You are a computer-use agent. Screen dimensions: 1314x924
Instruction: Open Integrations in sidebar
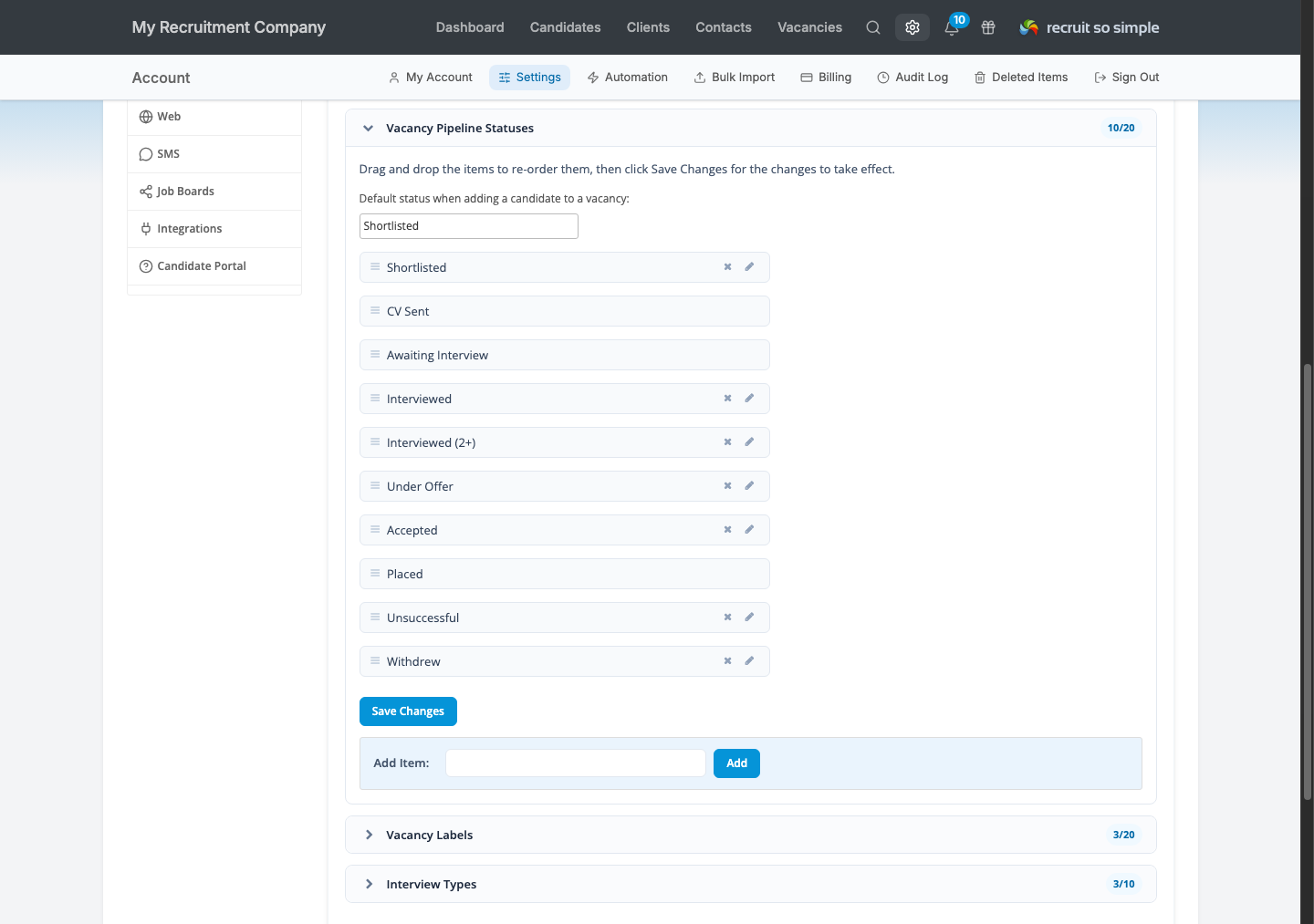click(x=214, y=229)
